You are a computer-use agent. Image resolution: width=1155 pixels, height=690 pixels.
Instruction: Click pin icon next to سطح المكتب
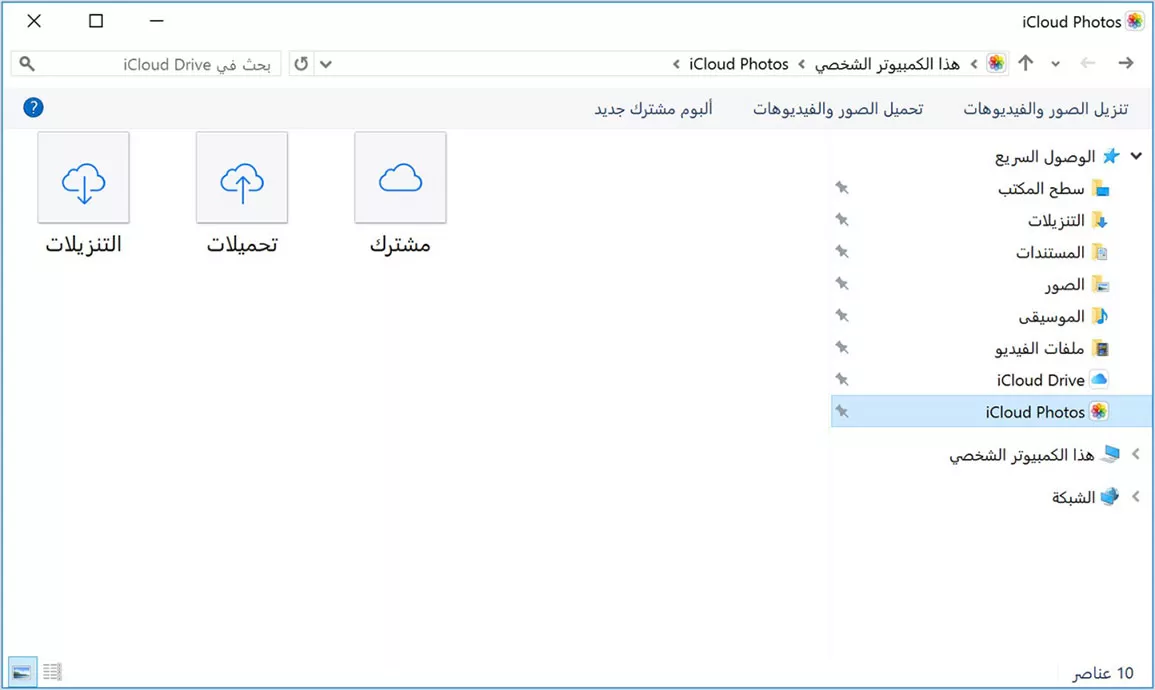842,188
